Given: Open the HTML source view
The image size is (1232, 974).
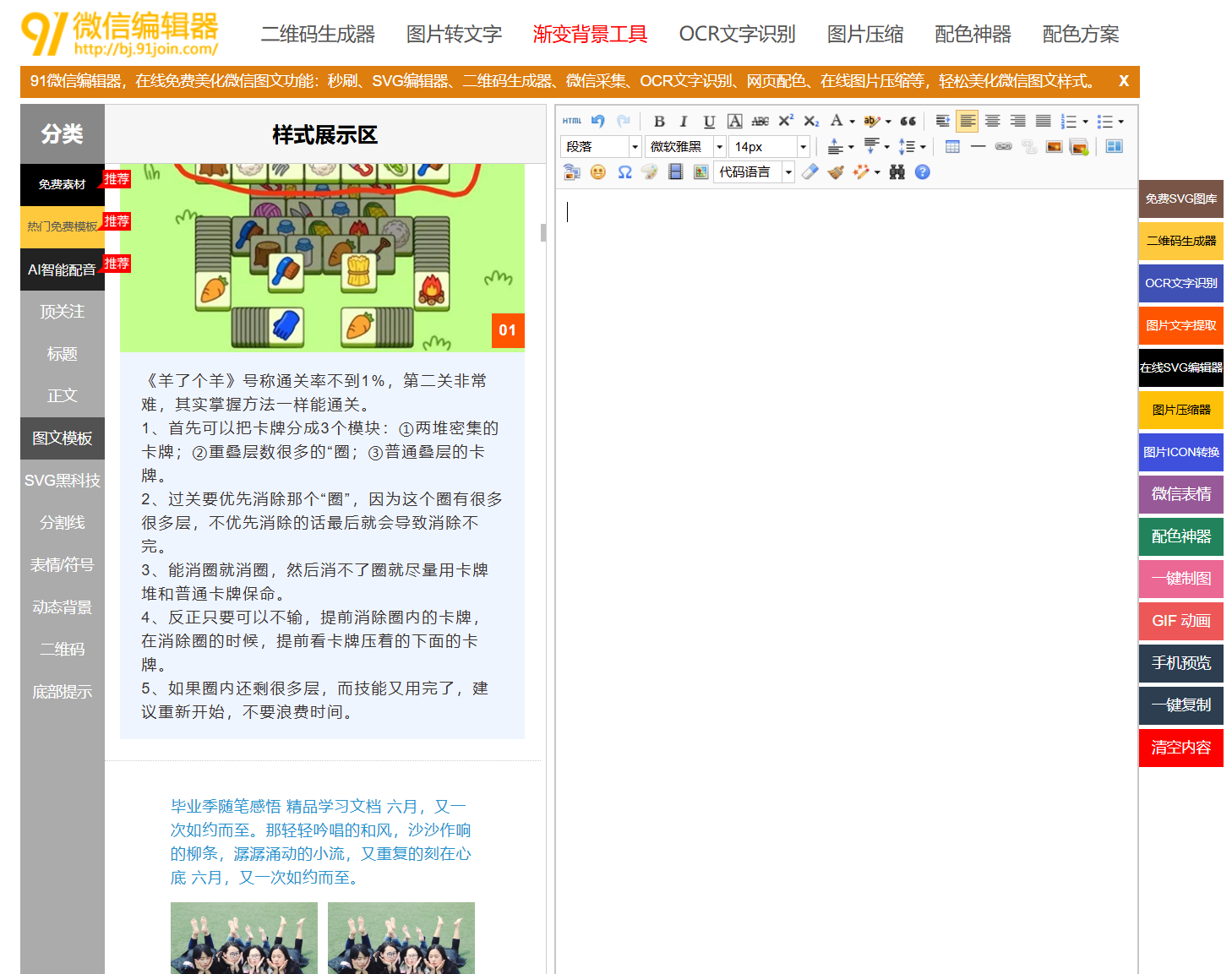Looking at the screenshot, I should pos(572,121).
